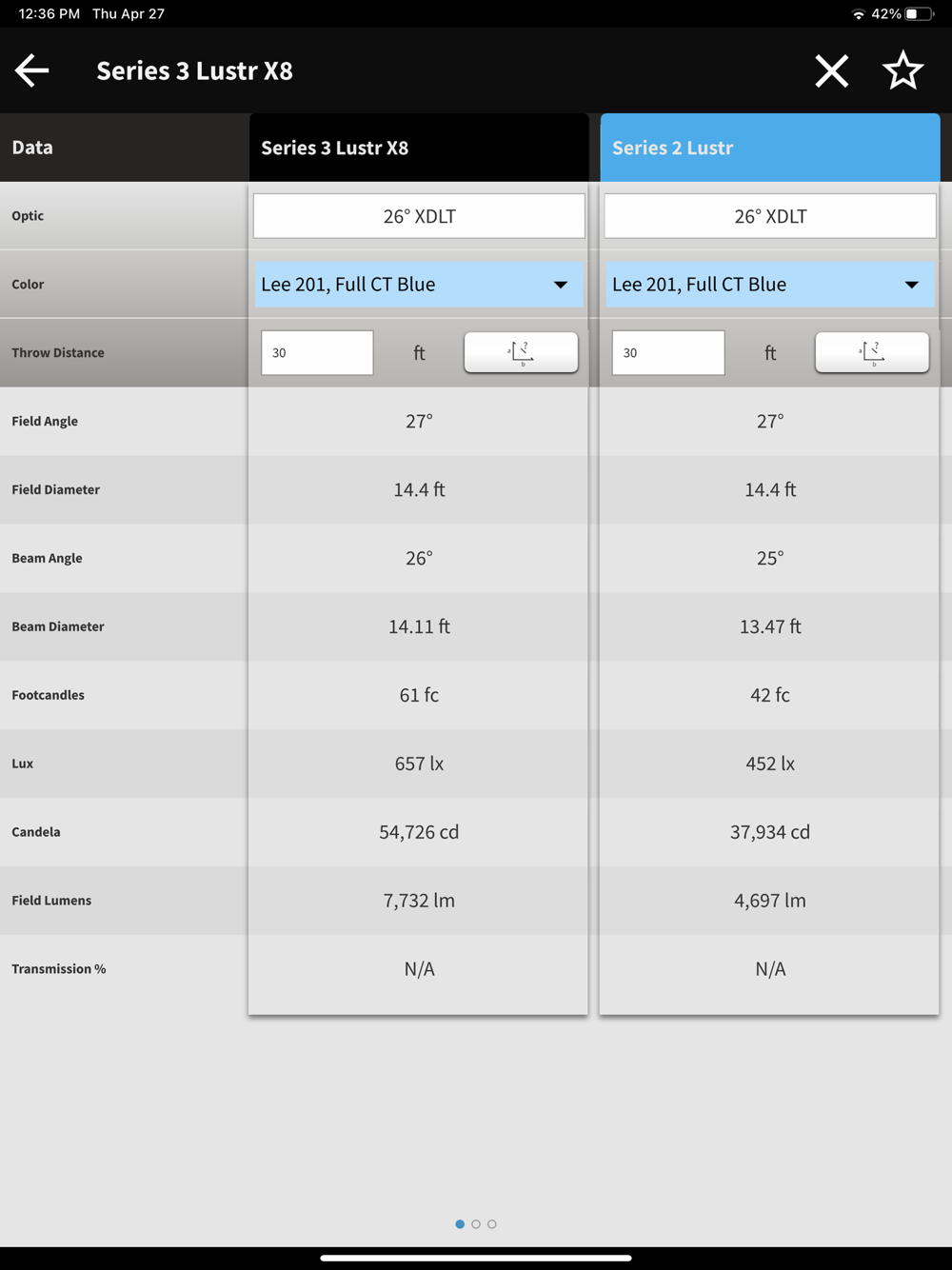
Task: Open the angle calculator for Series 2 Lustr
Action: click(x=872, y=352)
